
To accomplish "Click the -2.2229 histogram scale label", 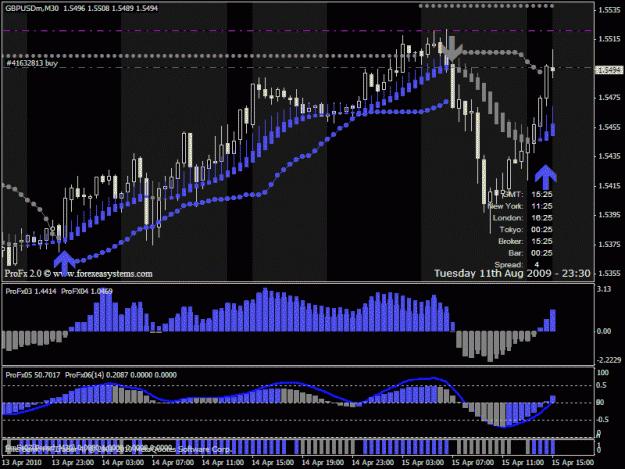I will [609, 360].
